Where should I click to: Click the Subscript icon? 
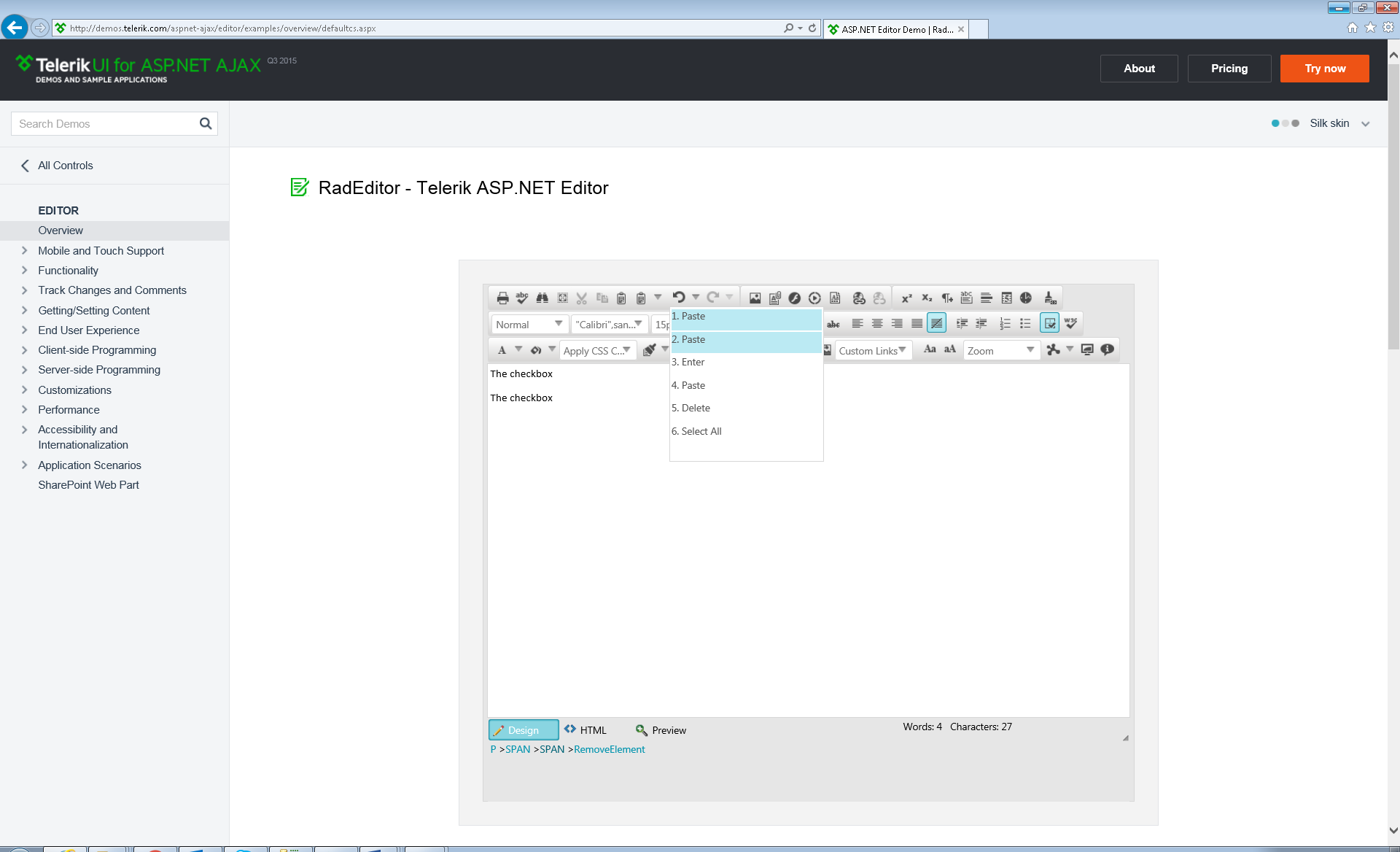[x=927, y=298]
